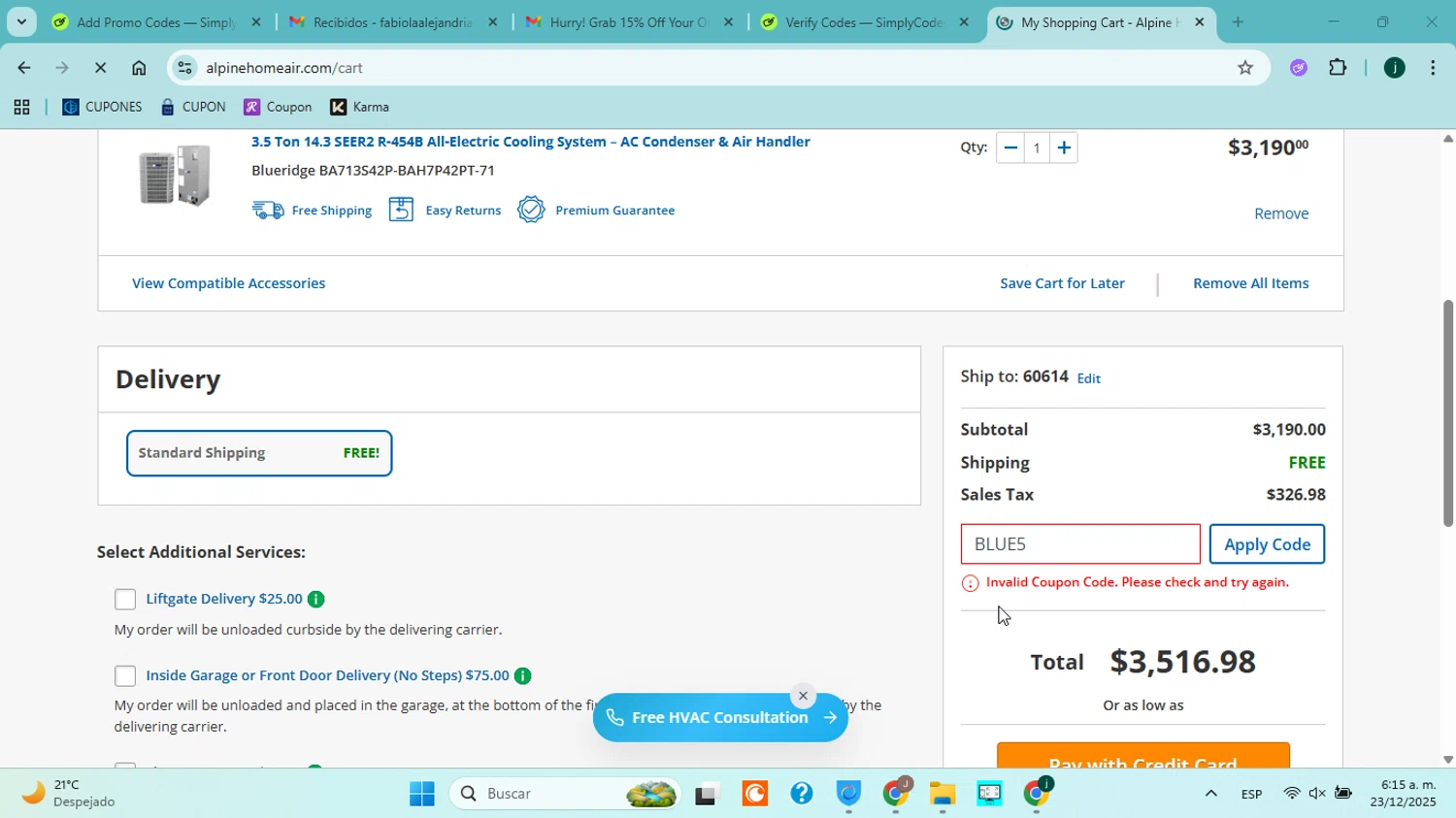
Task: Select the Standard Shipping FREE option
Action: 259,453
